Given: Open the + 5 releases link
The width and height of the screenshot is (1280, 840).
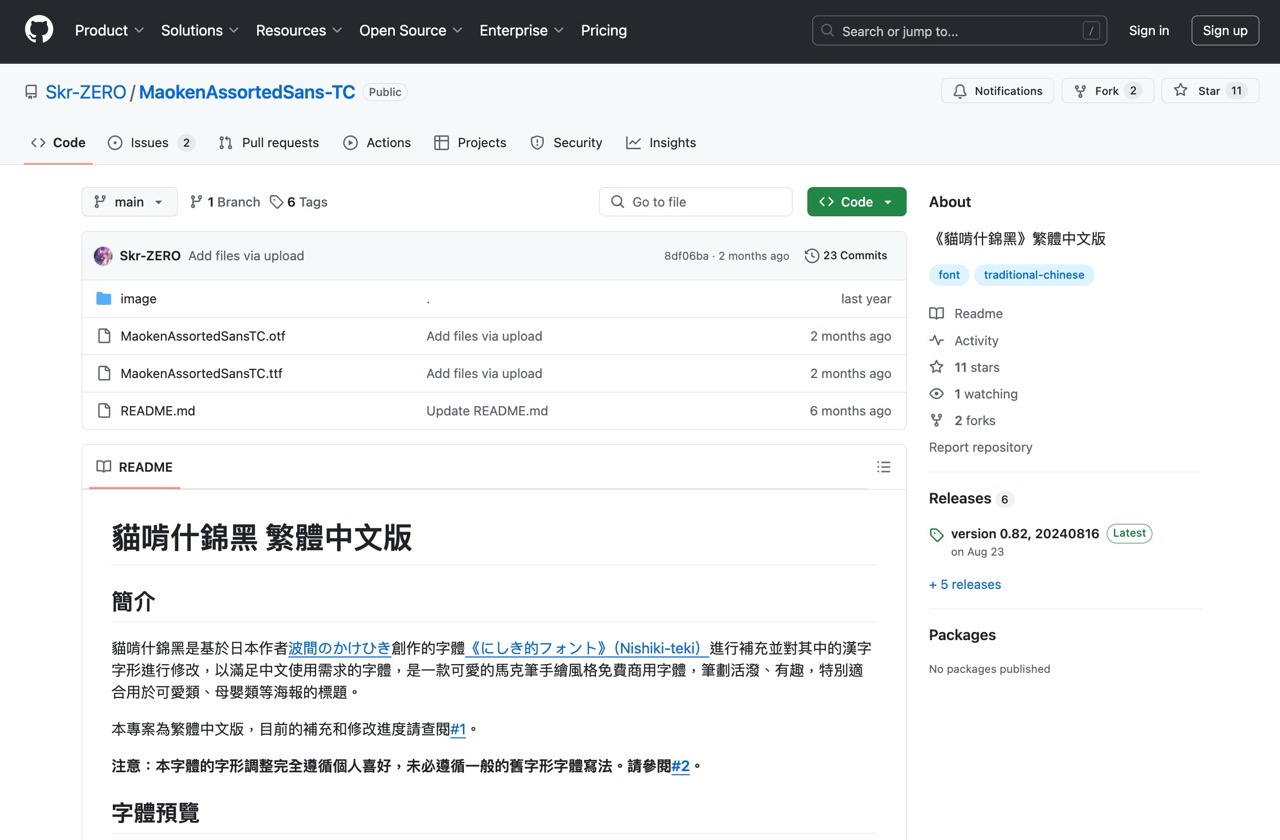Looking at the screenshot, I should pyautogui.click(x=965, y=585).
